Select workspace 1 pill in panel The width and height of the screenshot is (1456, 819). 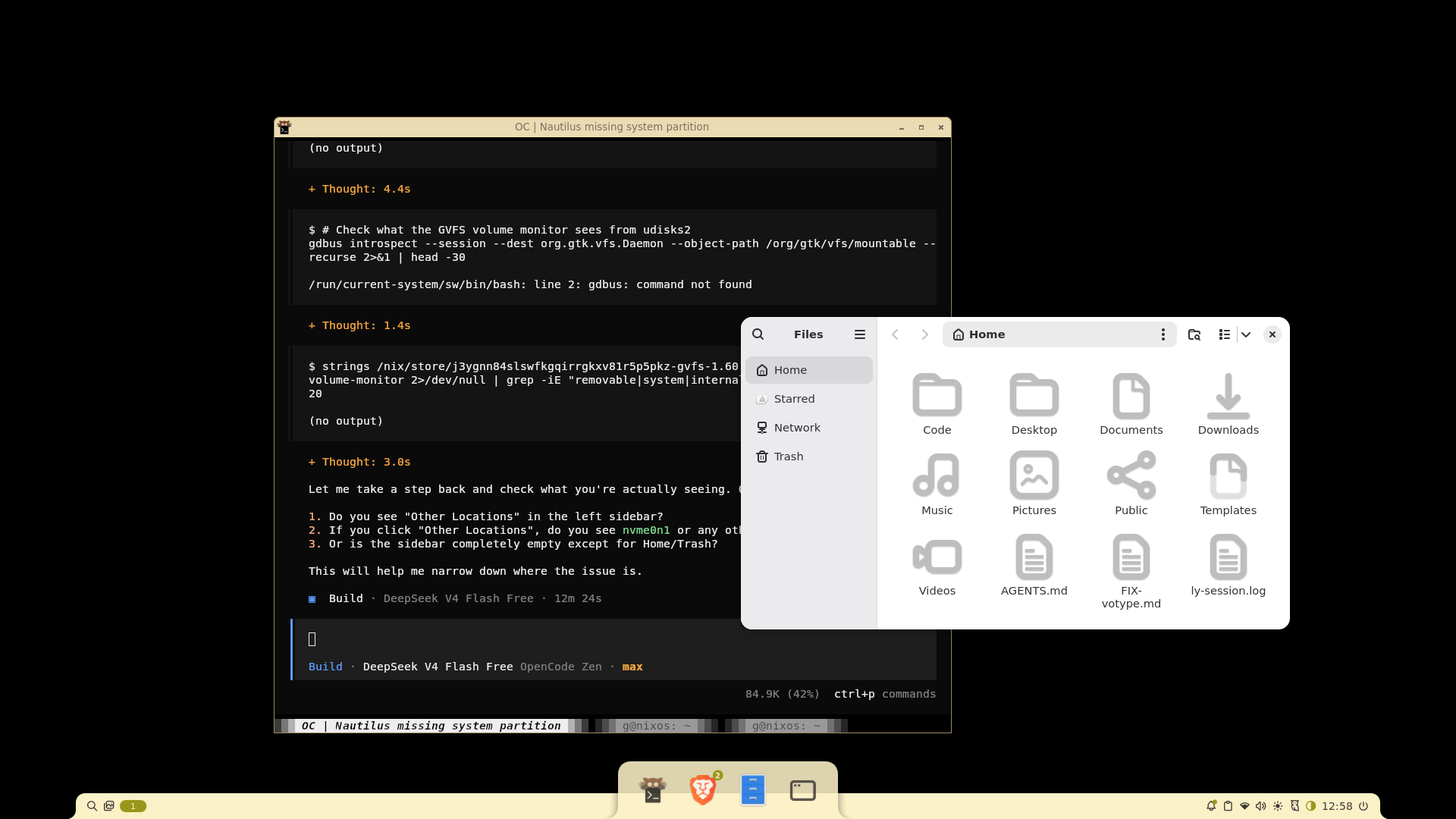tap(133, 806)
